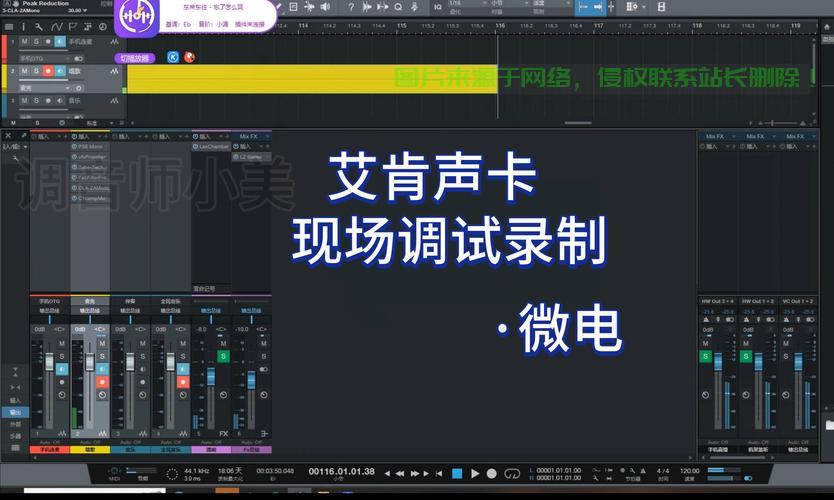Toggle green solo on mixer channel 5
The height and width of the screenshot is (500, 834).
click(x=223, y=356)
